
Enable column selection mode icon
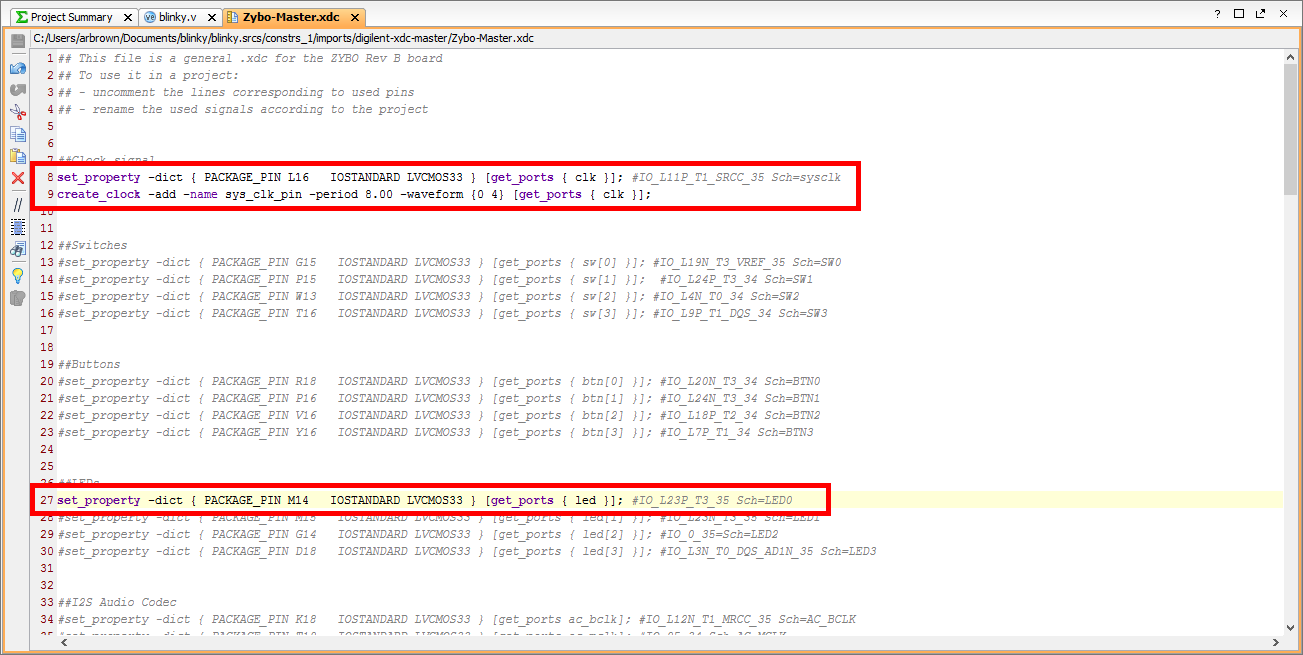[x=17, y=227]
